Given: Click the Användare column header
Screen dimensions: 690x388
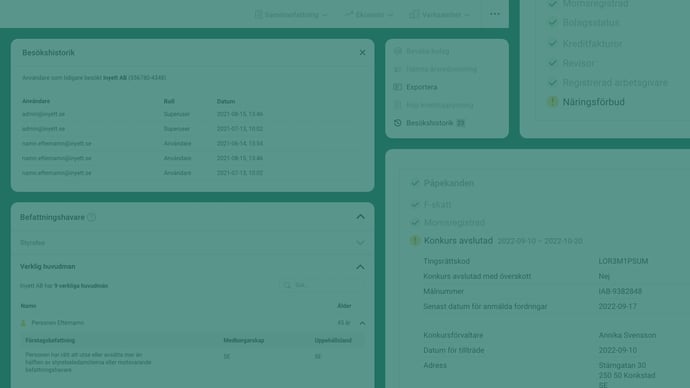Looking at the screenshot, I should click(36, 101).
